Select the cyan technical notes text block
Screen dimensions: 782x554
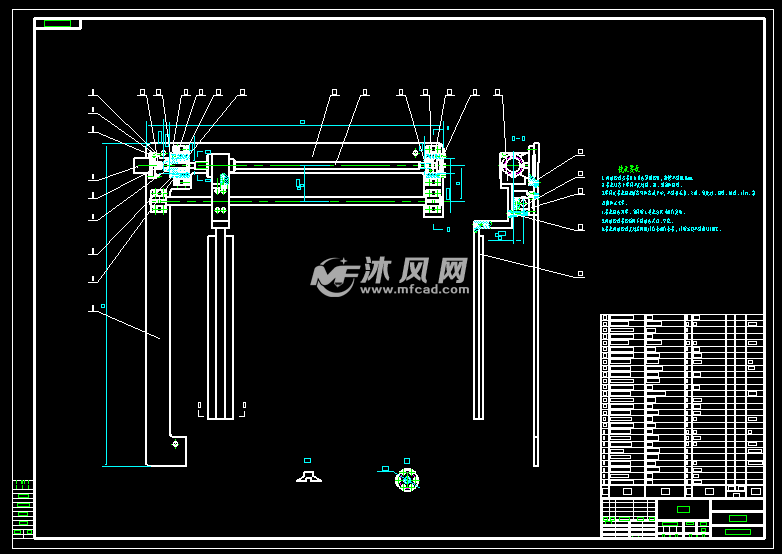click(x=678, y=203)
